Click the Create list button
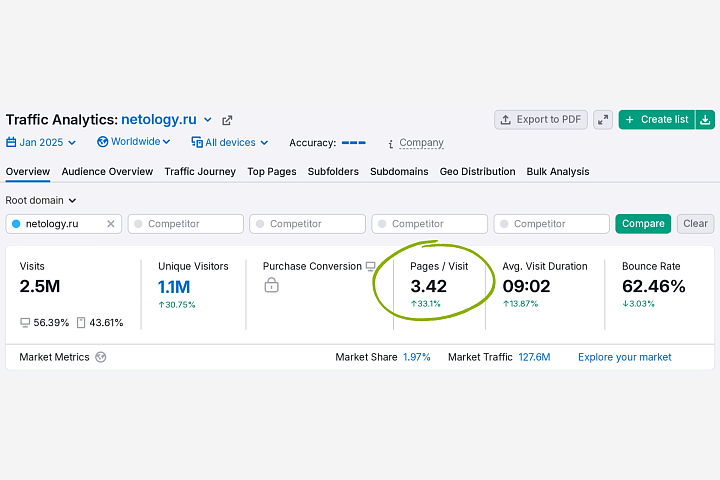Viewport: 720px width, 480px height. click(657, 120)
